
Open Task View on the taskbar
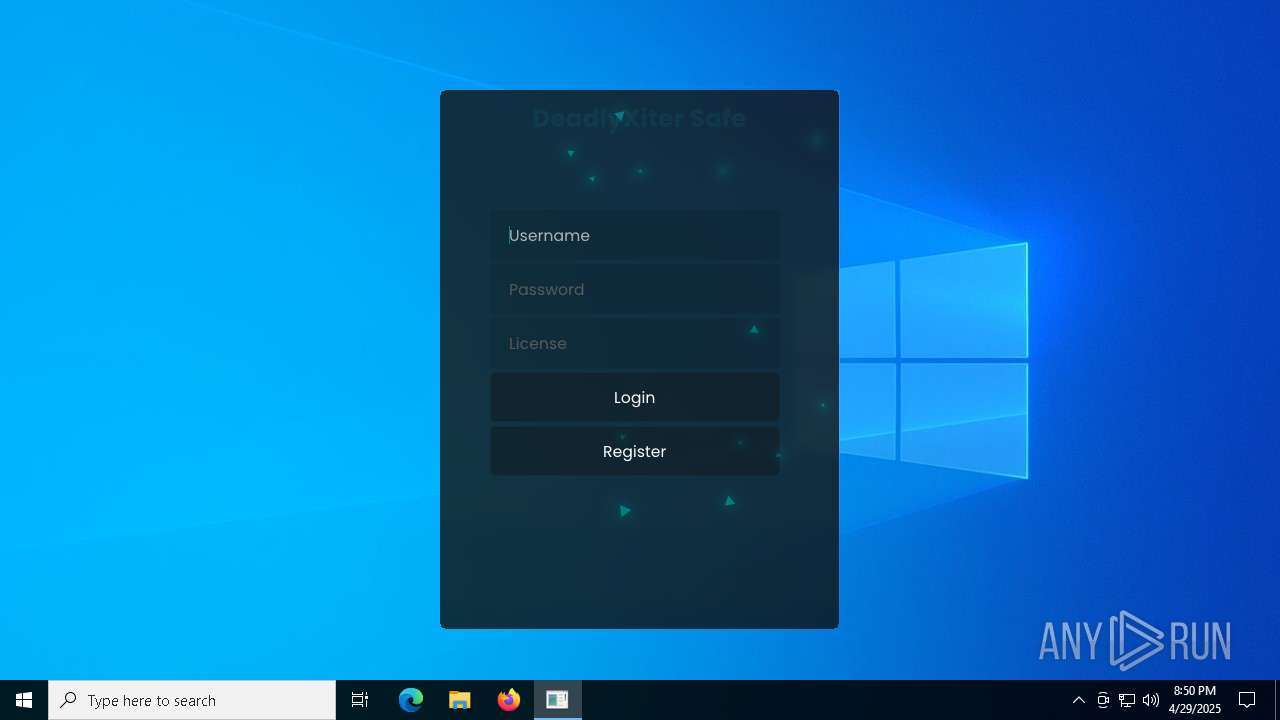pyautogui.click(x=360, y=700)
